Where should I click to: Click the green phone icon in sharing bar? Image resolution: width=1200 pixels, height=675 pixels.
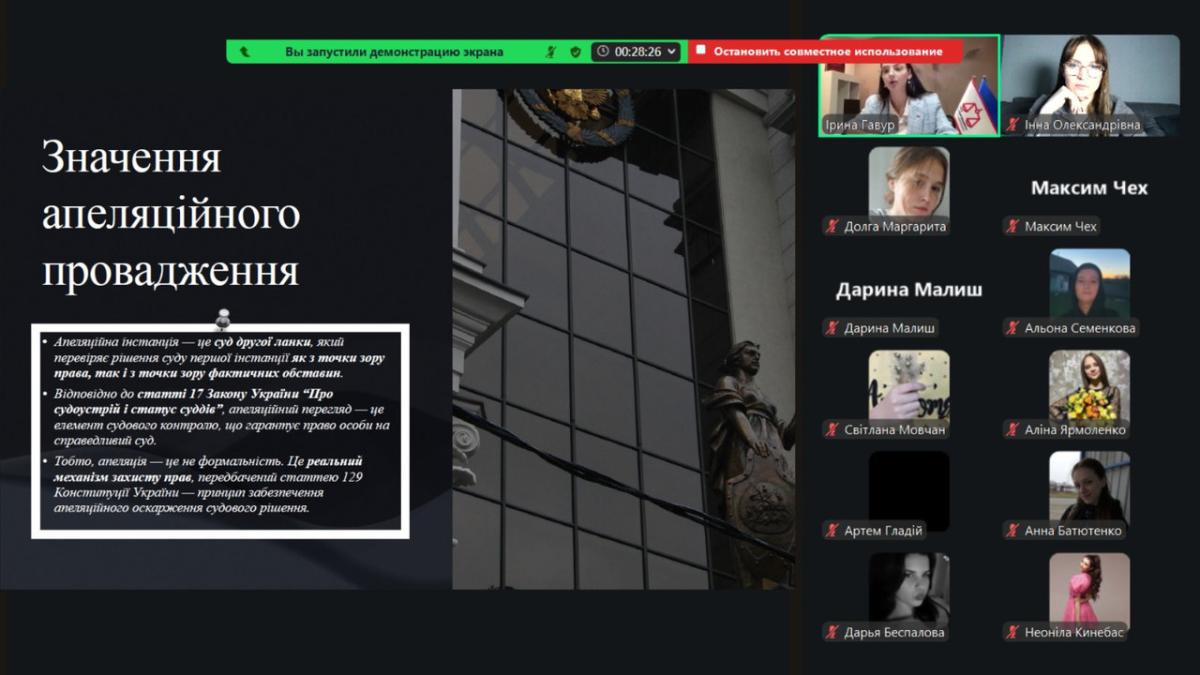[244, 51]
